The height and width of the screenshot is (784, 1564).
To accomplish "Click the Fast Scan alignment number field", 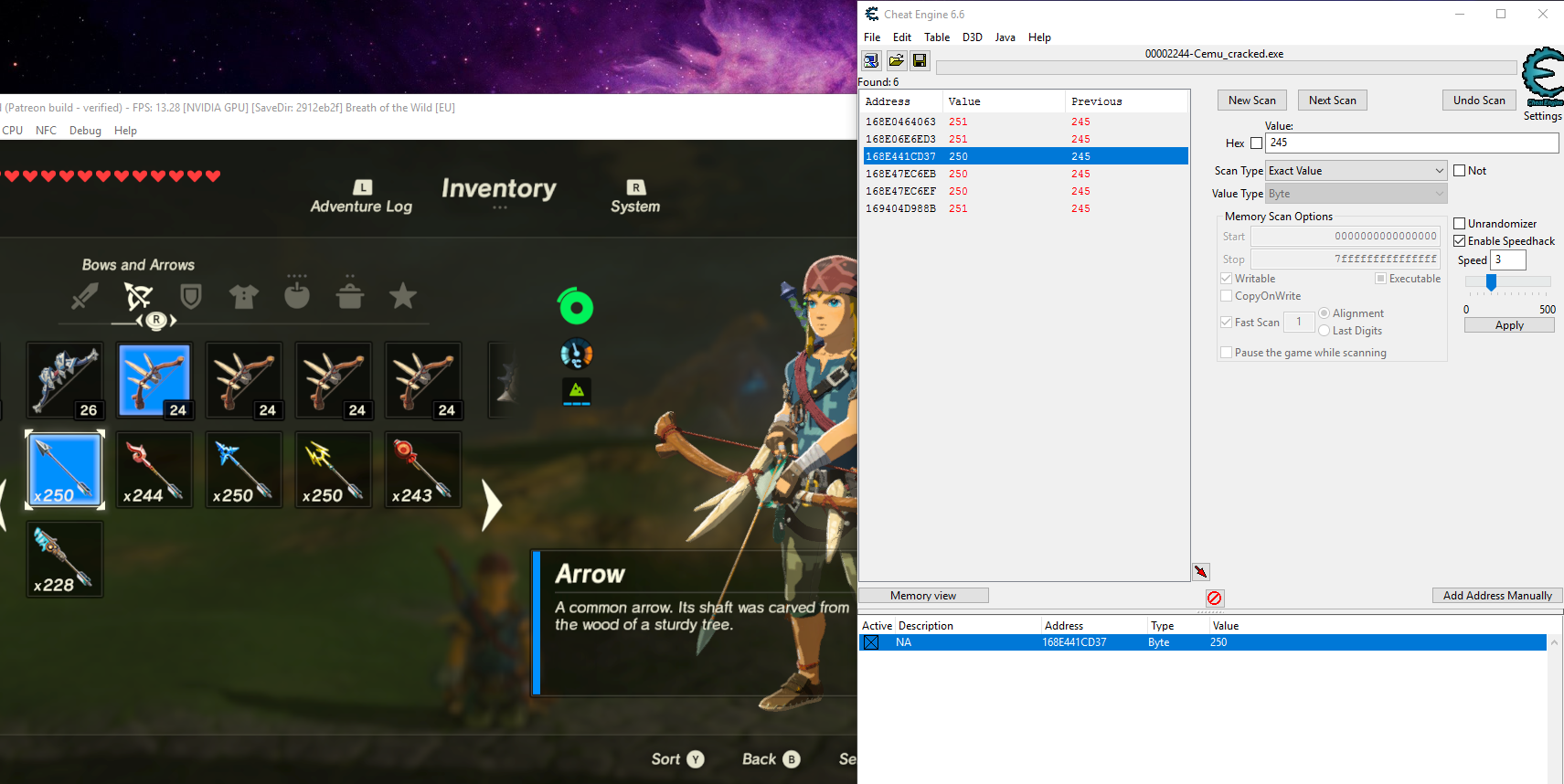I will point(1299,322).
